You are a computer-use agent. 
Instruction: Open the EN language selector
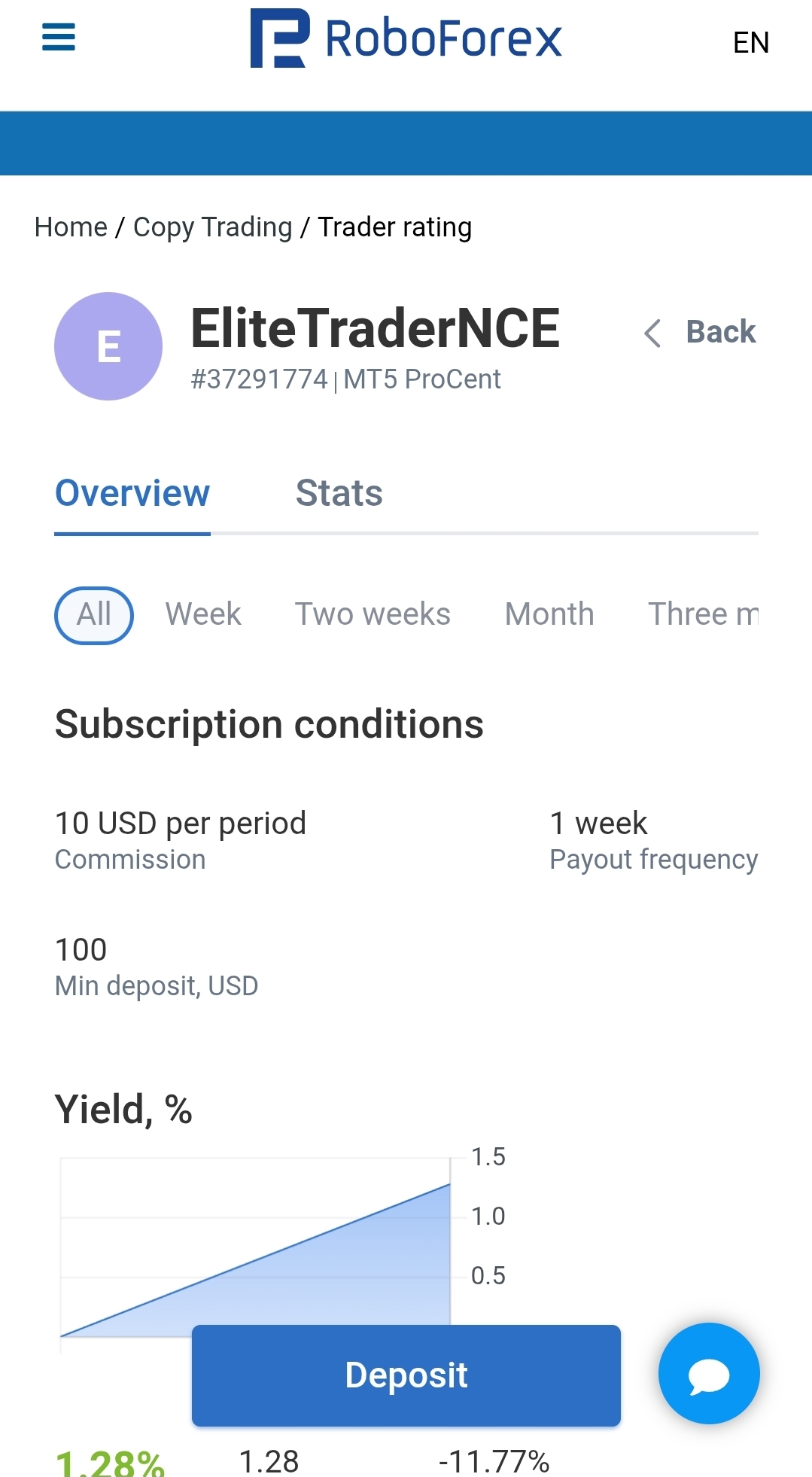click(x=750, y=43)
